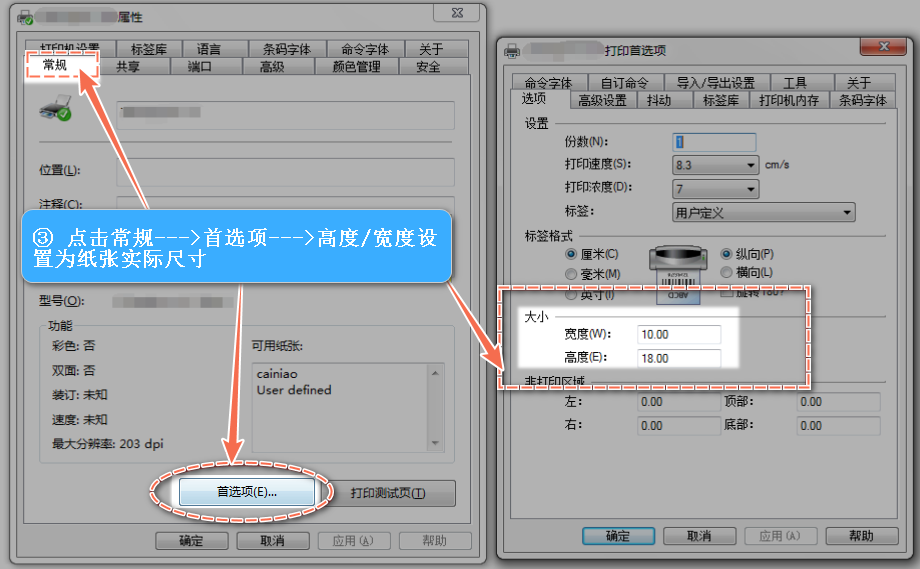Open 标签库 tab in preferences window
Image resolution: width=920 pixels, height=569 pixels.
[721, 100]
